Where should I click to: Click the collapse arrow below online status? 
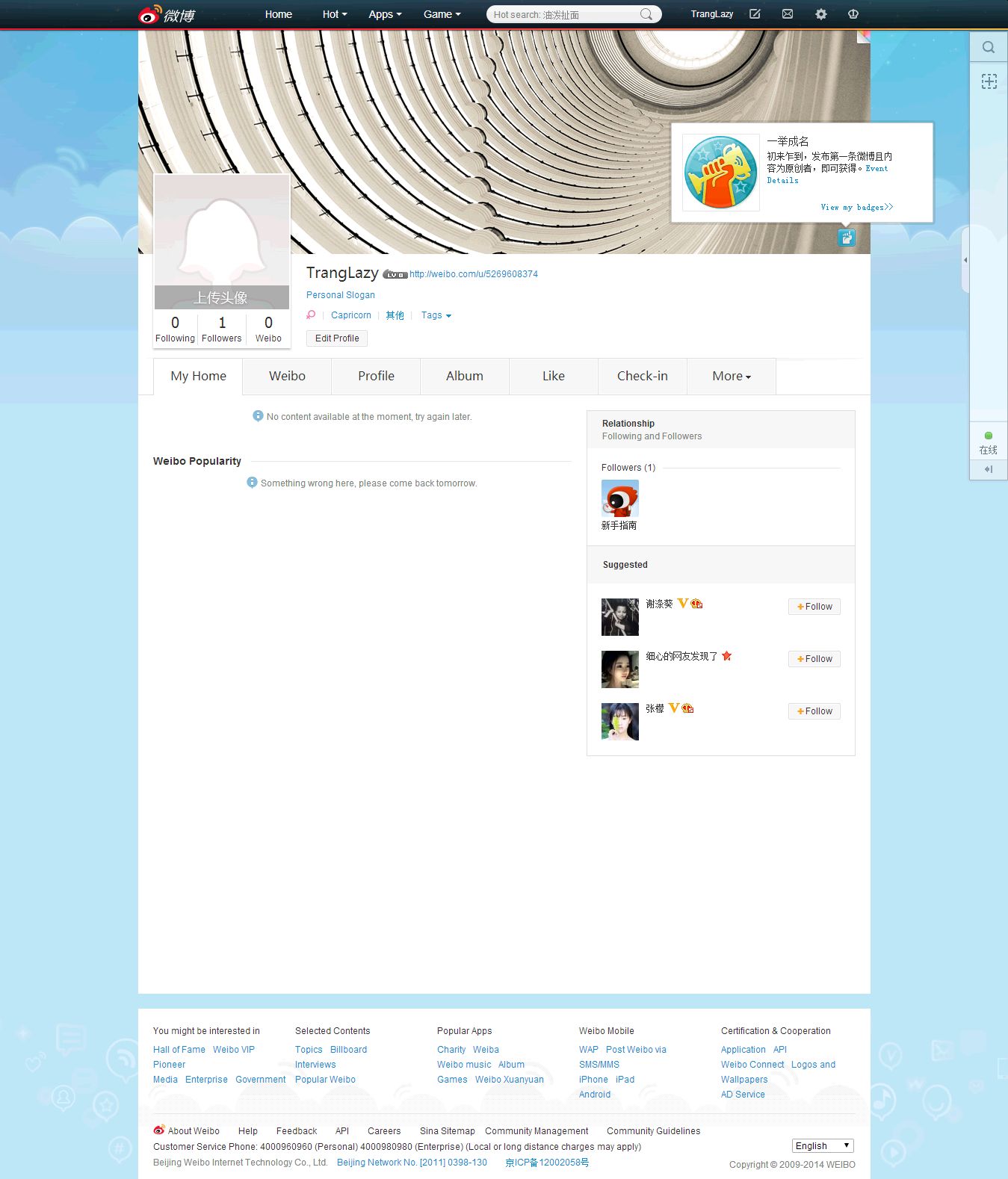[989, 469]
